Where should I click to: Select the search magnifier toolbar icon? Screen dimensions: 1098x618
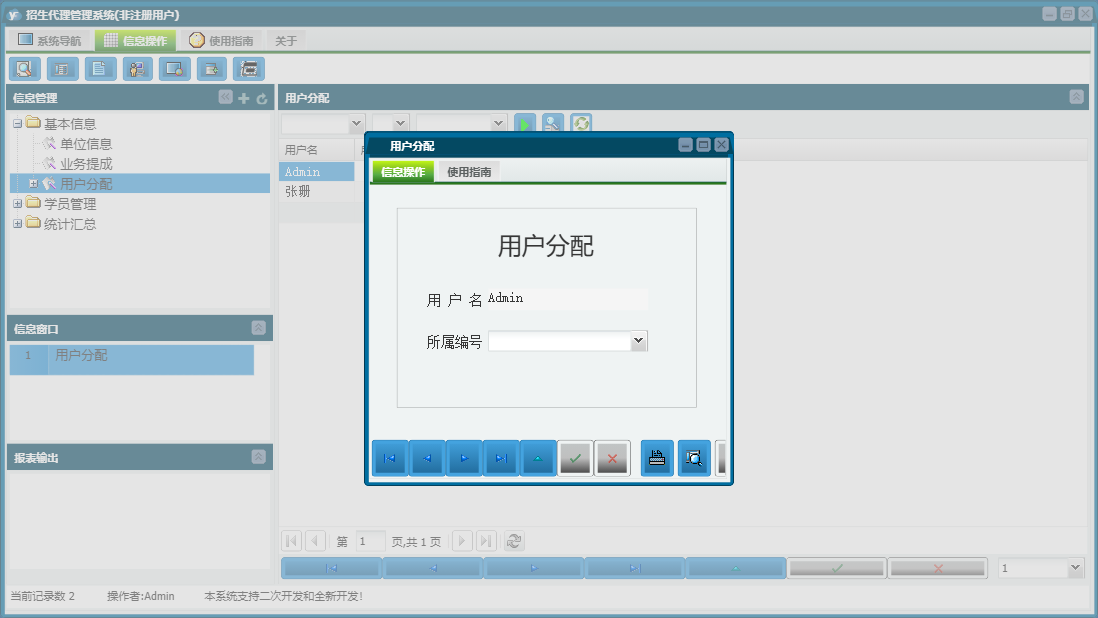click(x=24, y=68)
